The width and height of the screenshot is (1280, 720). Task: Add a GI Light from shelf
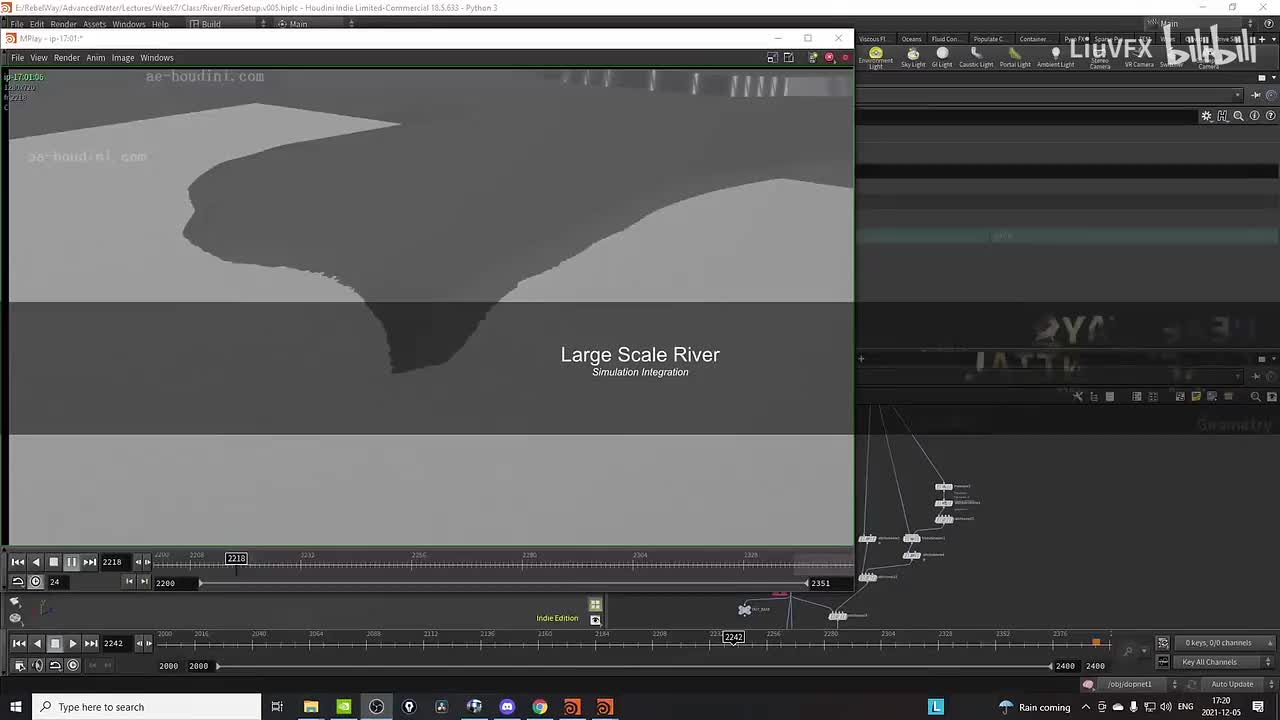[x=942, y=57]
